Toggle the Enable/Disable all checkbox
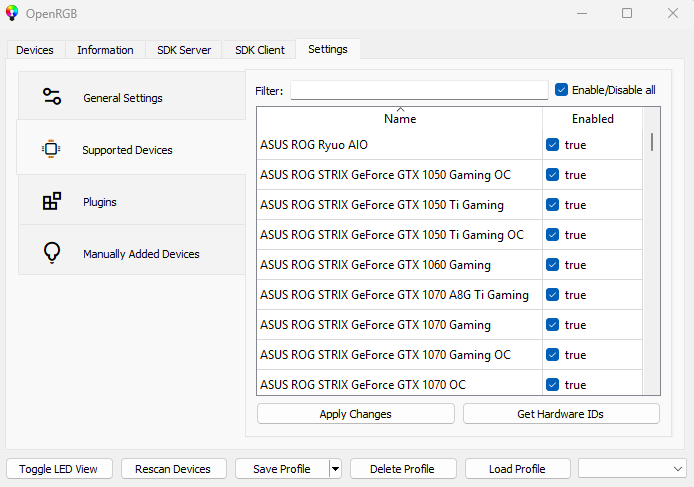 [561, 90]
